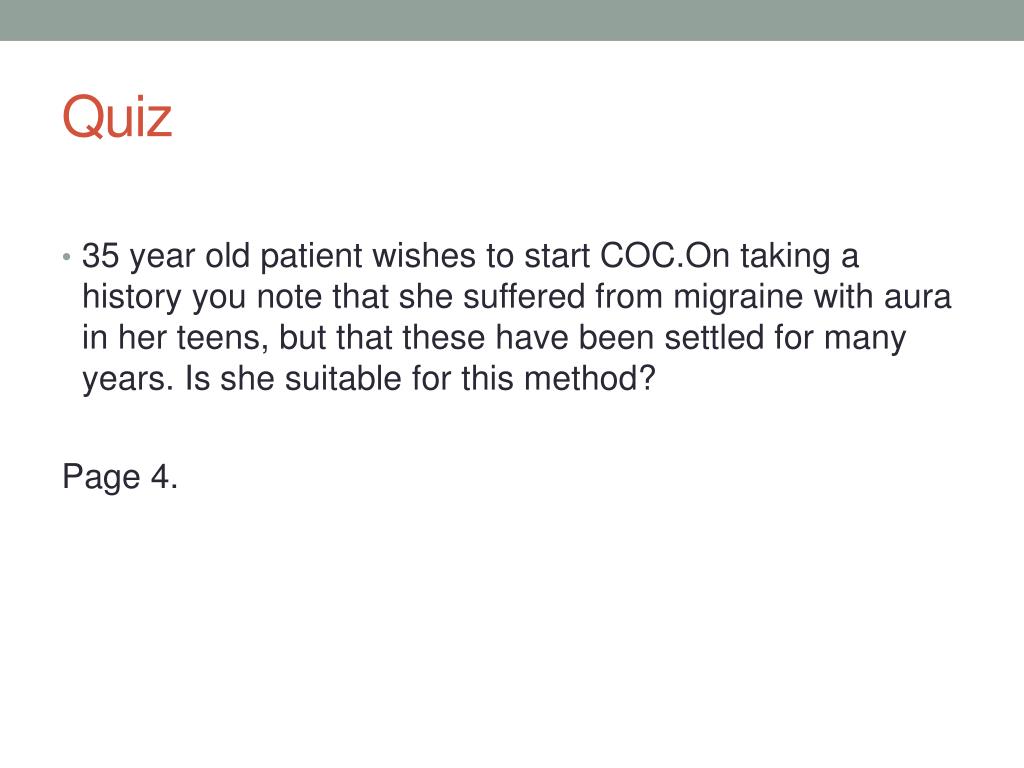Click the word "note" in second line
Screen dimensions: 1024x768
tap(289, 298)
